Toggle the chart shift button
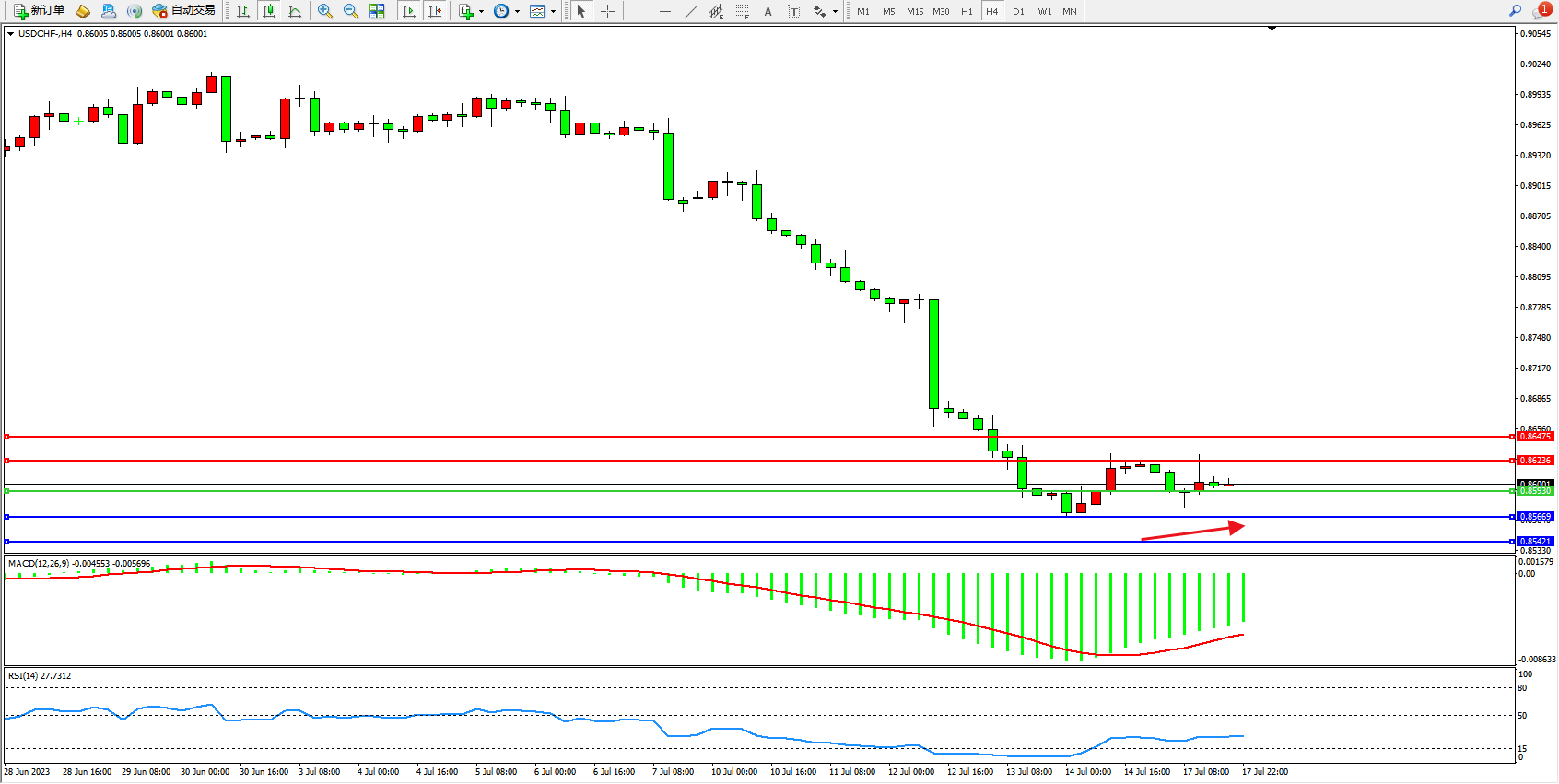The width and height of the screenshot is (1559, 784). click(435, 11)
